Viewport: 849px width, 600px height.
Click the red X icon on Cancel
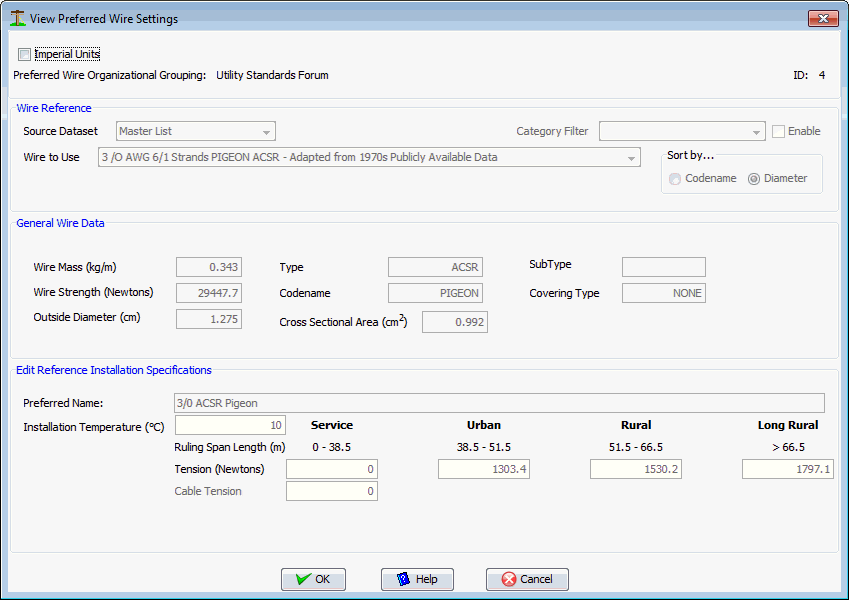click(509, 579)
